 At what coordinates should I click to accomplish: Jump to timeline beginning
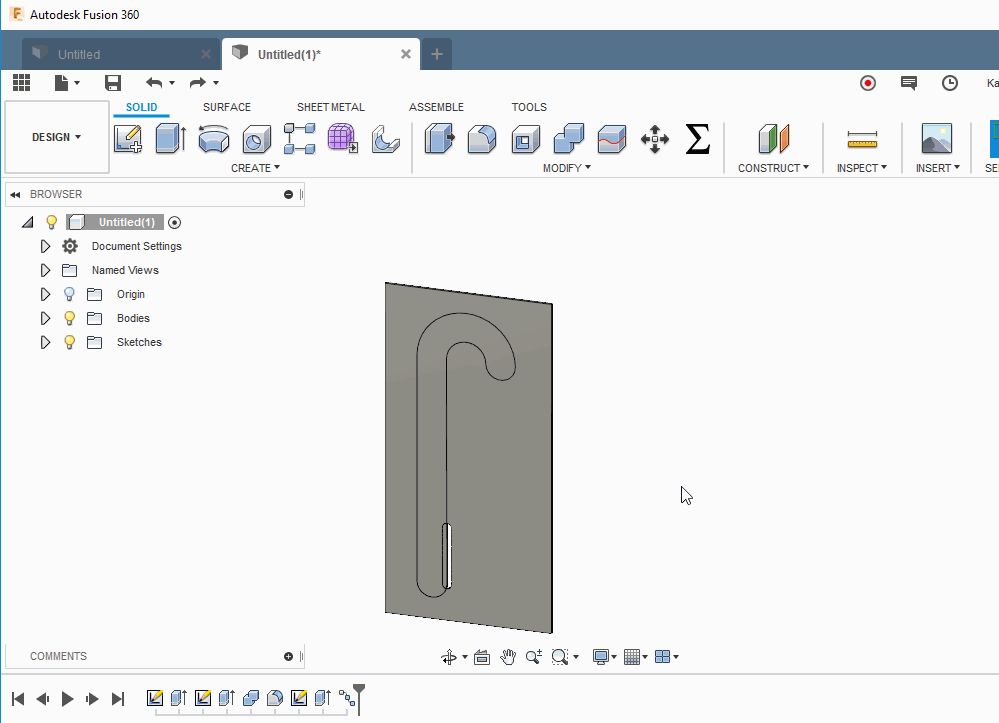(x=18, y=699)
